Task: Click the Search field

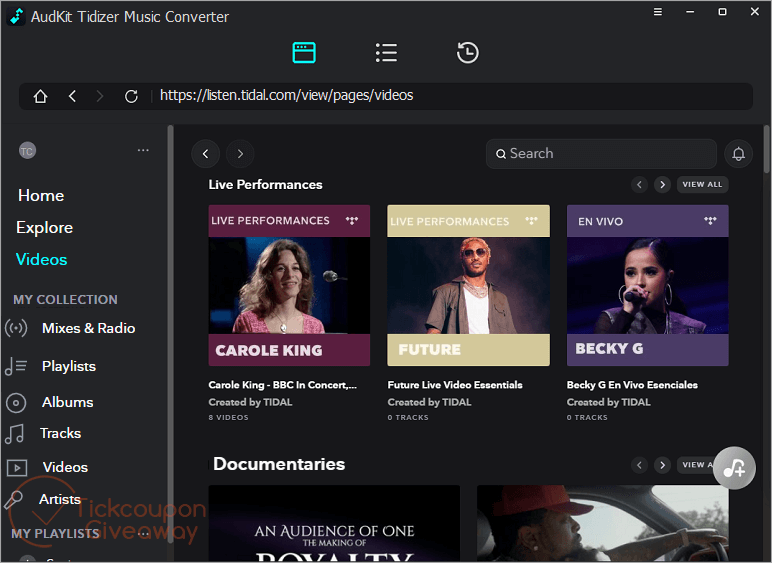Action: click(x=601, y=154)
